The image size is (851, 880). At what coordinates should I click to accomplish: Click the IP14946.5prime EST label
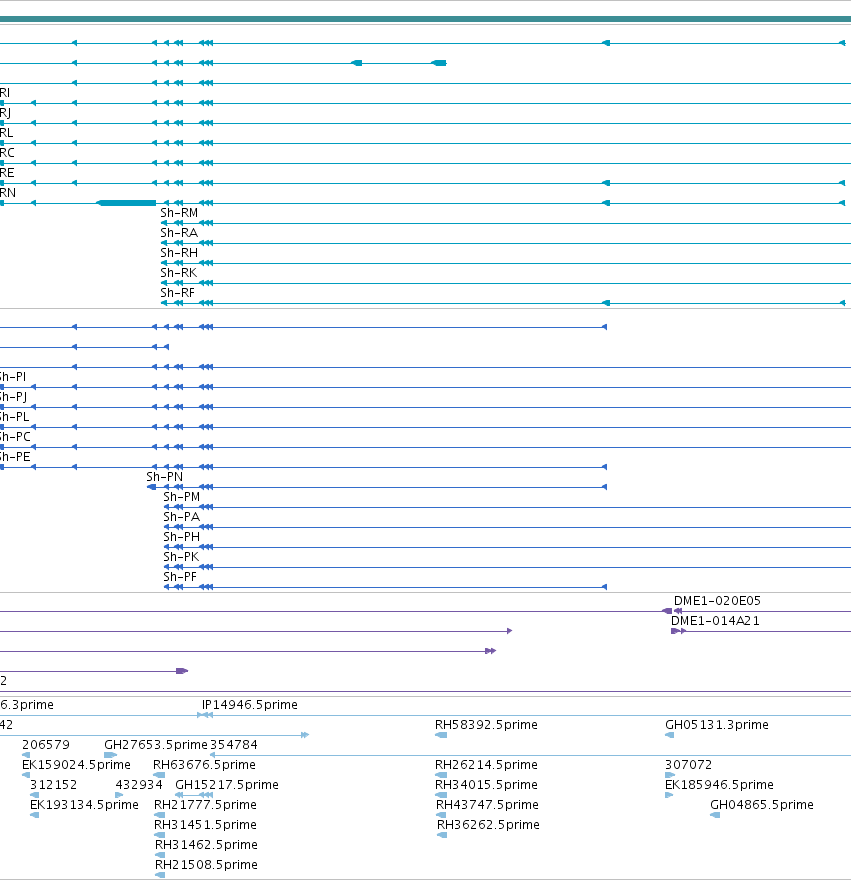(250, 704)
